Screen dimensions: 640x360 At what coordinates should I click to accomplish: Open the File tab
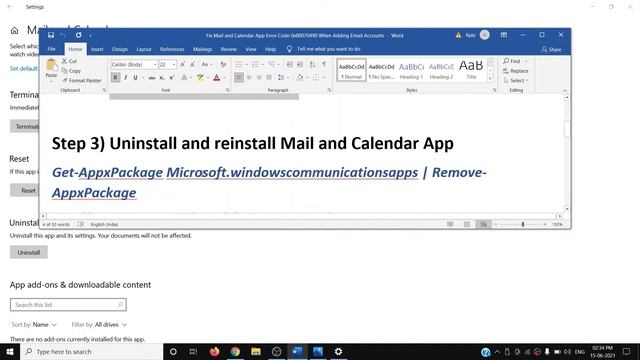click(x=51, y=49)
